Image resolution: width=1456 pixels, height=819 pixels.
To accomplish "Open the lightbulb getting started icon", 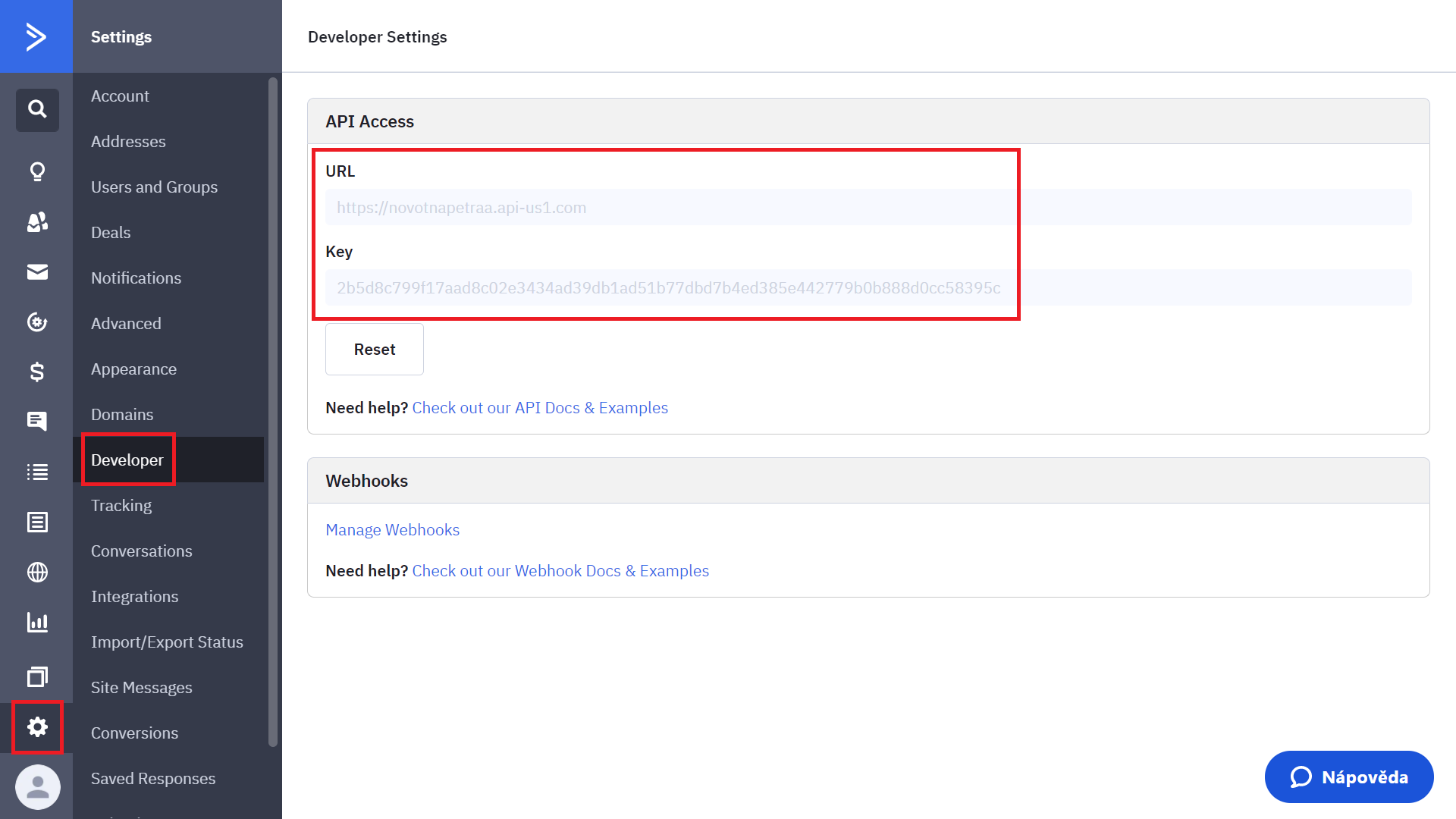I will point(37,171).
